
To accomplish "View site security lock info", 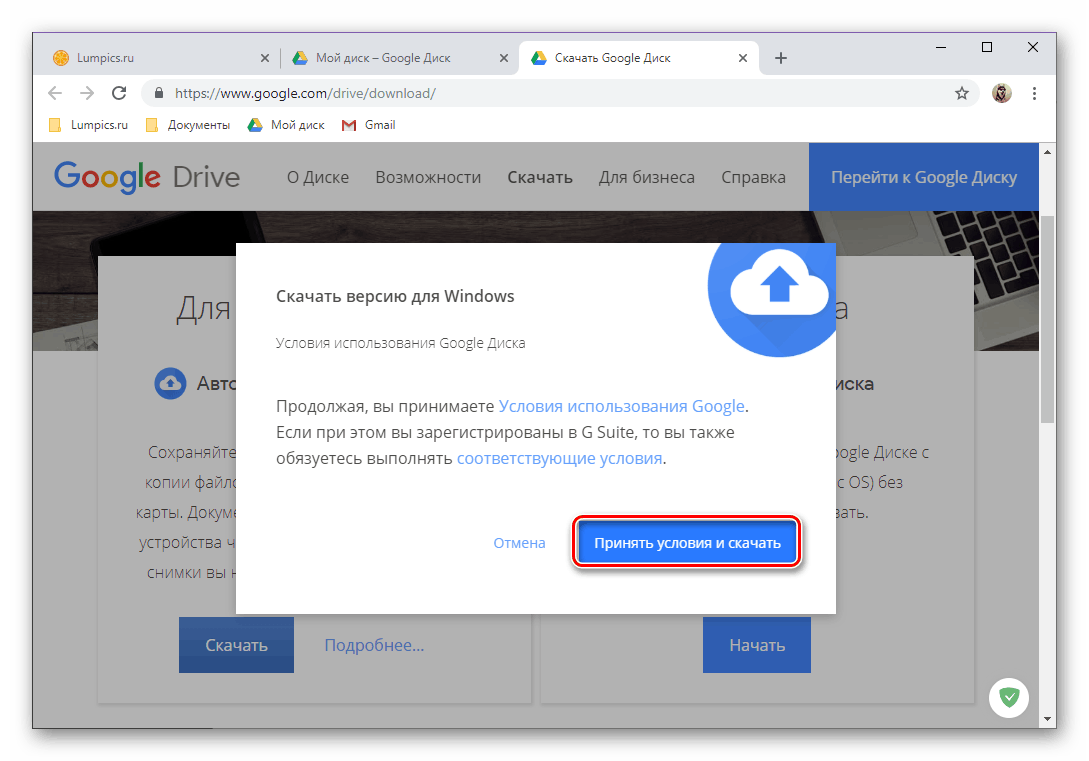I will pyautogui.click(x=159, y=93).
